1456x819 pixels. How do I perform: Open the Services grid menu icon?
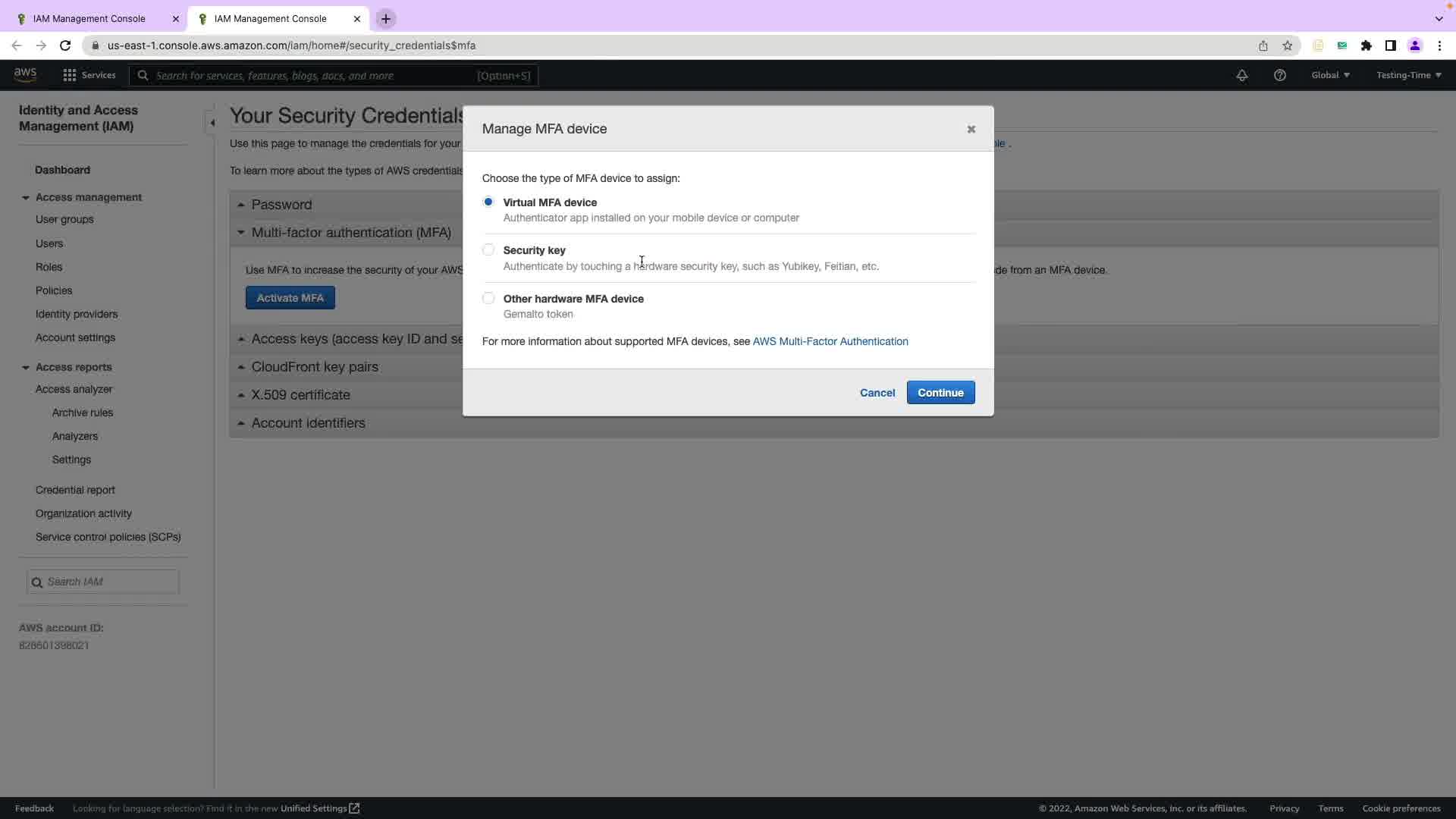[69, 75]
